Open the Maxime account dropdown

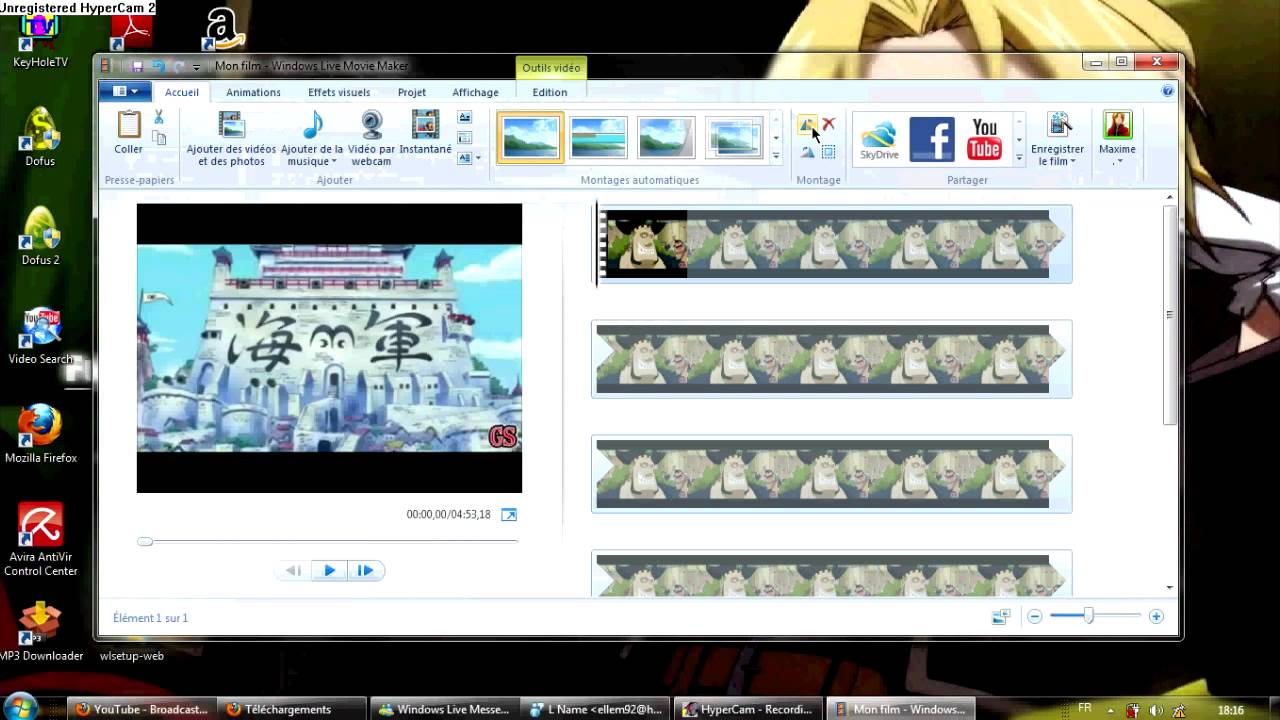pos(1119,162)
